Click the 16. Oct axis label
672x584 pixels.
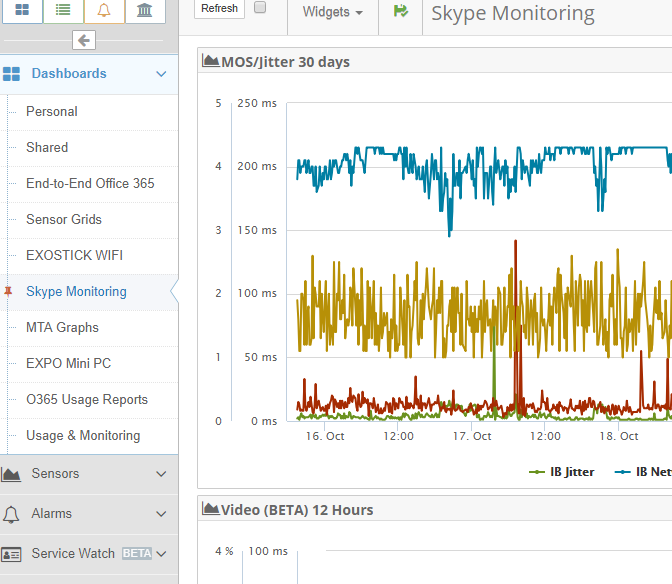(325, 436)
